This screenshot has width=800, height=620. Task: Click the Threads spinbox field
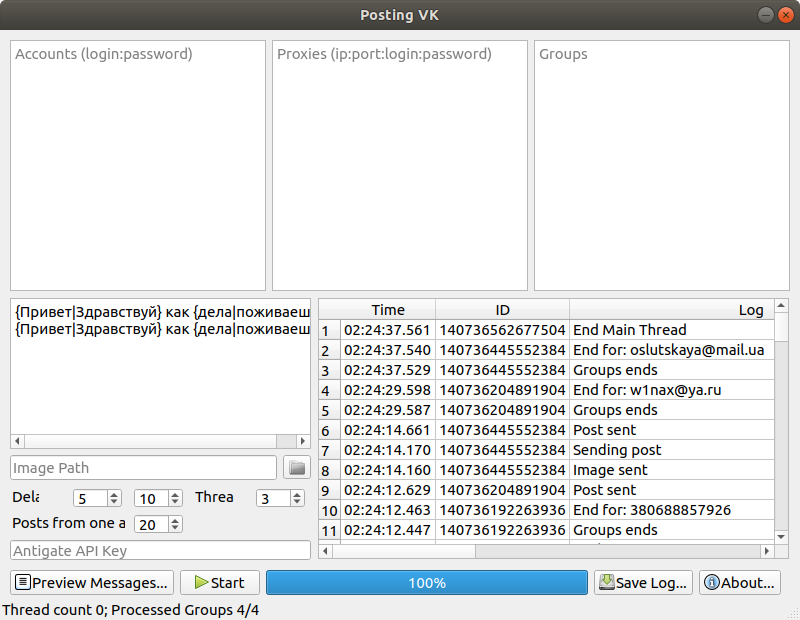pos(273,499)
